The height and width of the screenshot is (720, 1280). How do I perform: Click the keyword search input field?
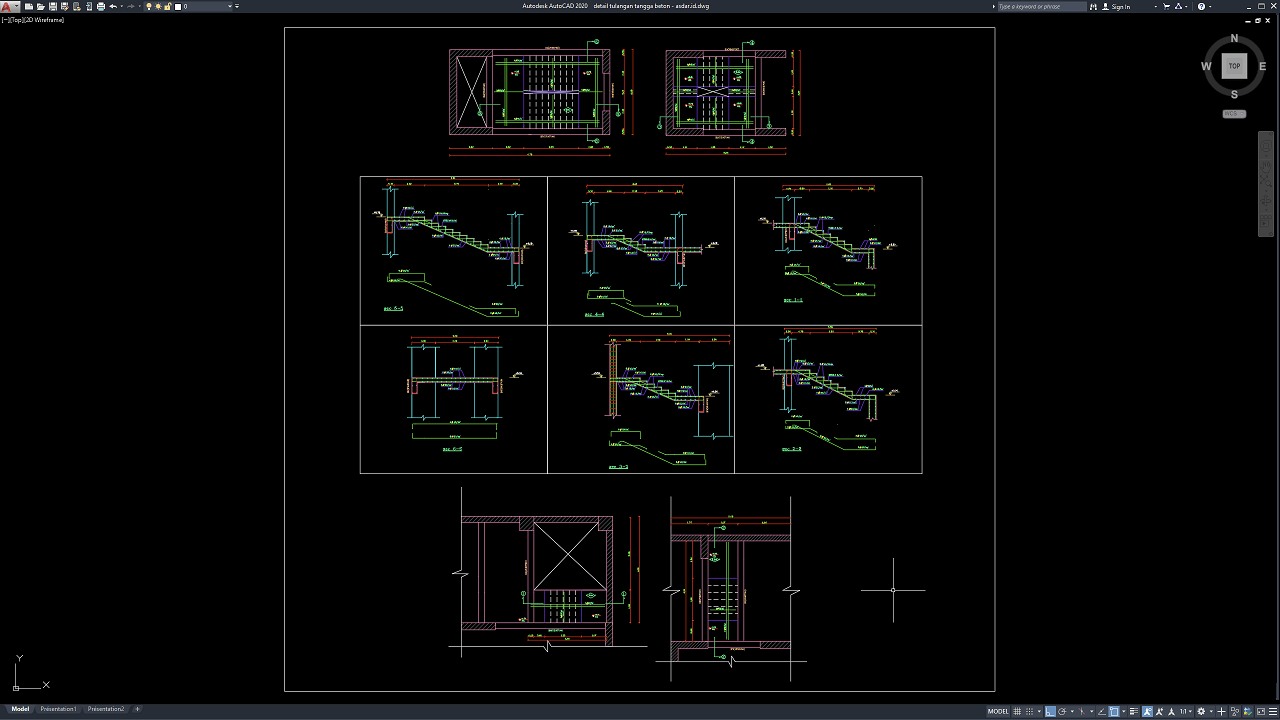1040,6
